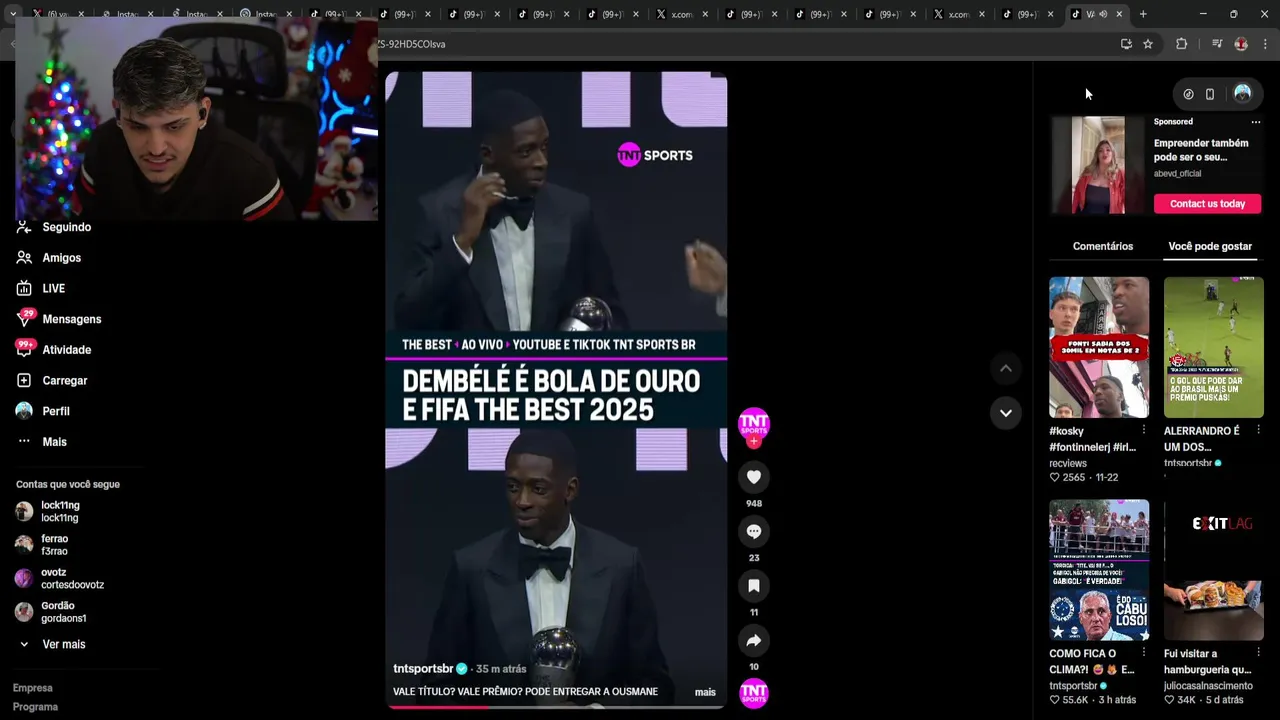This screenshot has width=1280, height=720.
Task: Click 'Empreender também pode ser o seu...' ad title
Action: (1201, 150)
